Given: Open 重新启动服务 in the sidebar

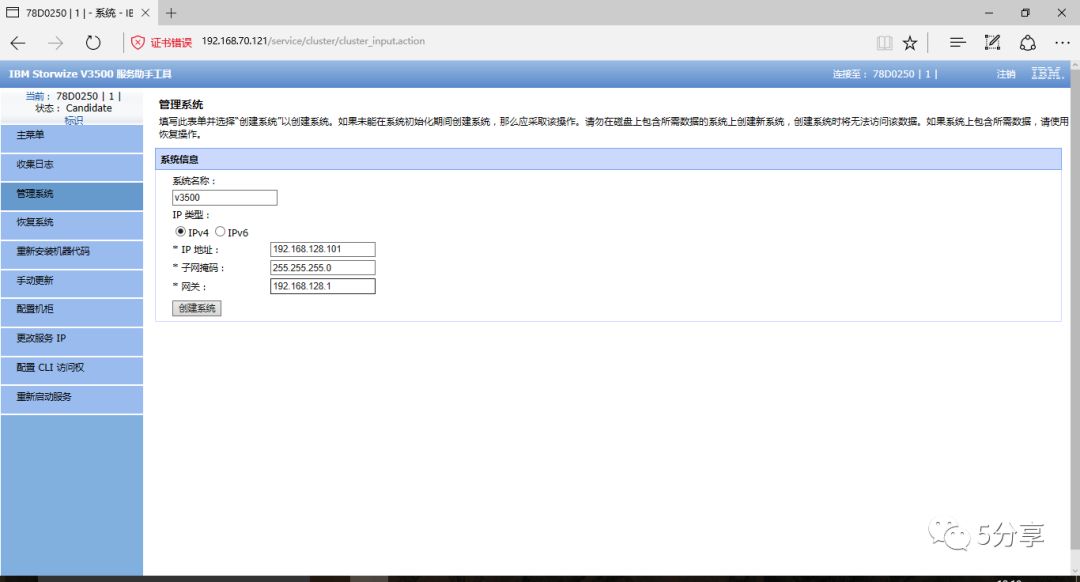Looking at the screenshot, I should 72,399.
